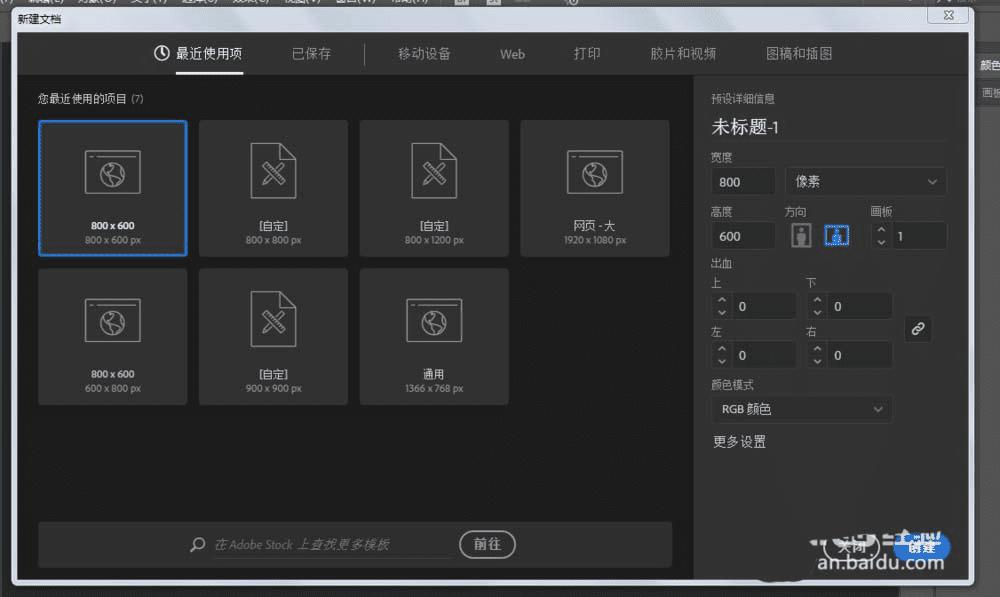Select the 网页-大 1920 x 1080 preset
The height and width of the screenshot is (597, 1000).
point(594,188)
